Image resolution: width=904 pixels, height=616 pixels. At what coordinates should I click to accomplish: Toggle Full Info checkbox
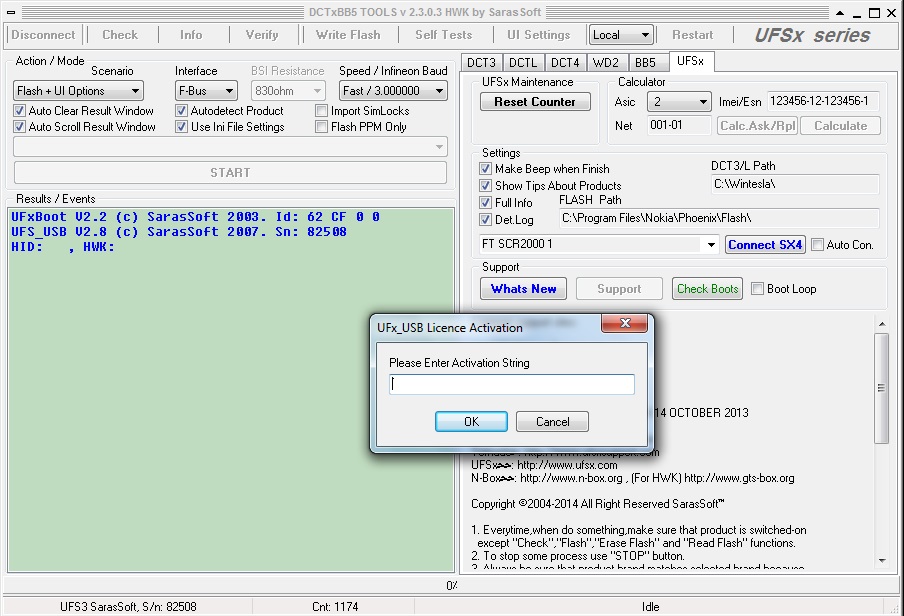(485, 202)
